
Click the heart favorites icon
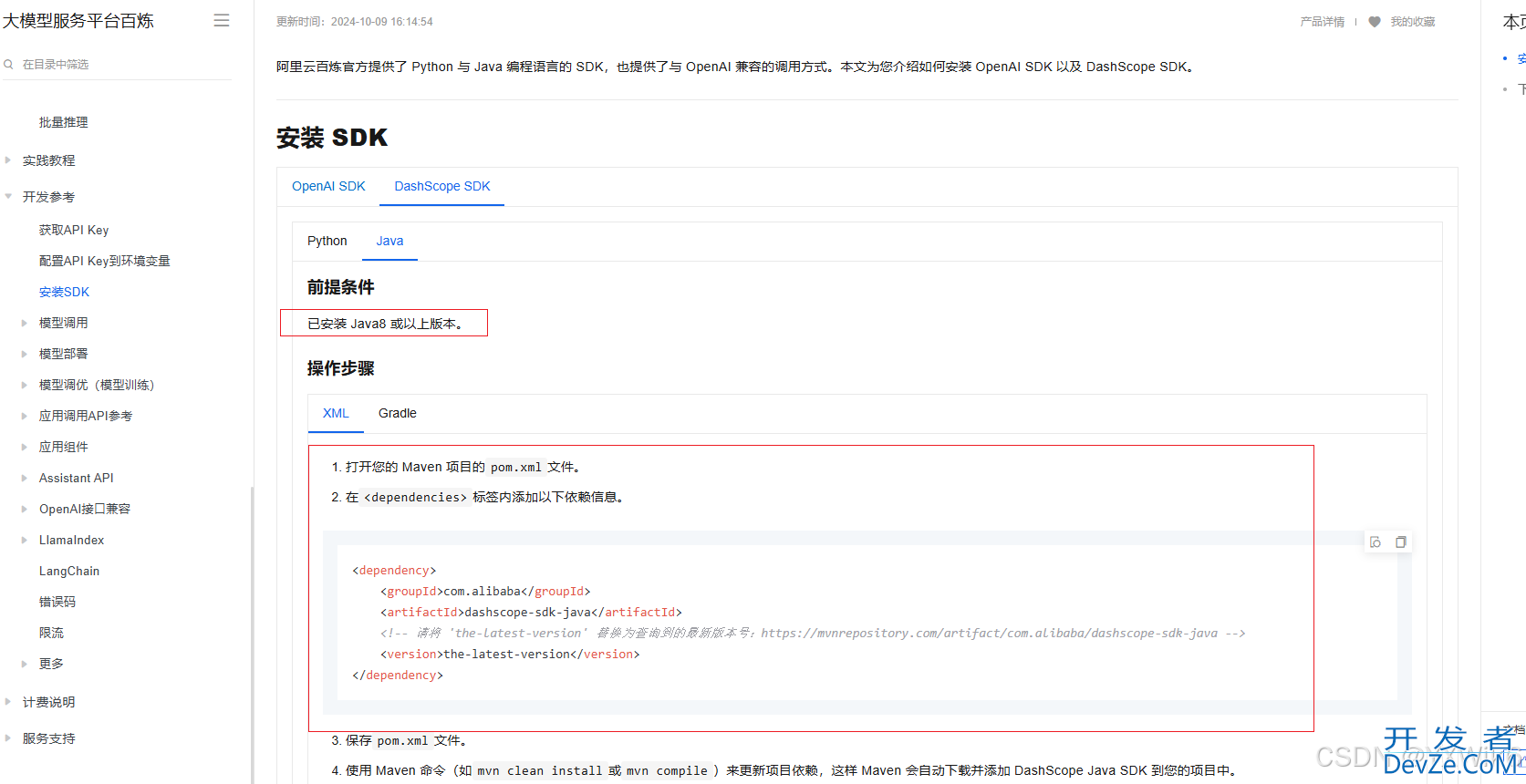1375,22
